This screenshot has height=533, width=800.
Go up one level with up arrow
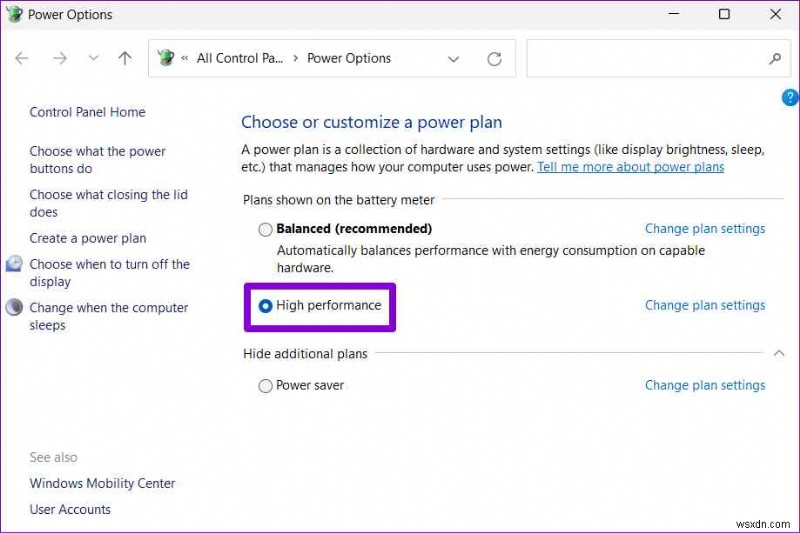(125, 58)
